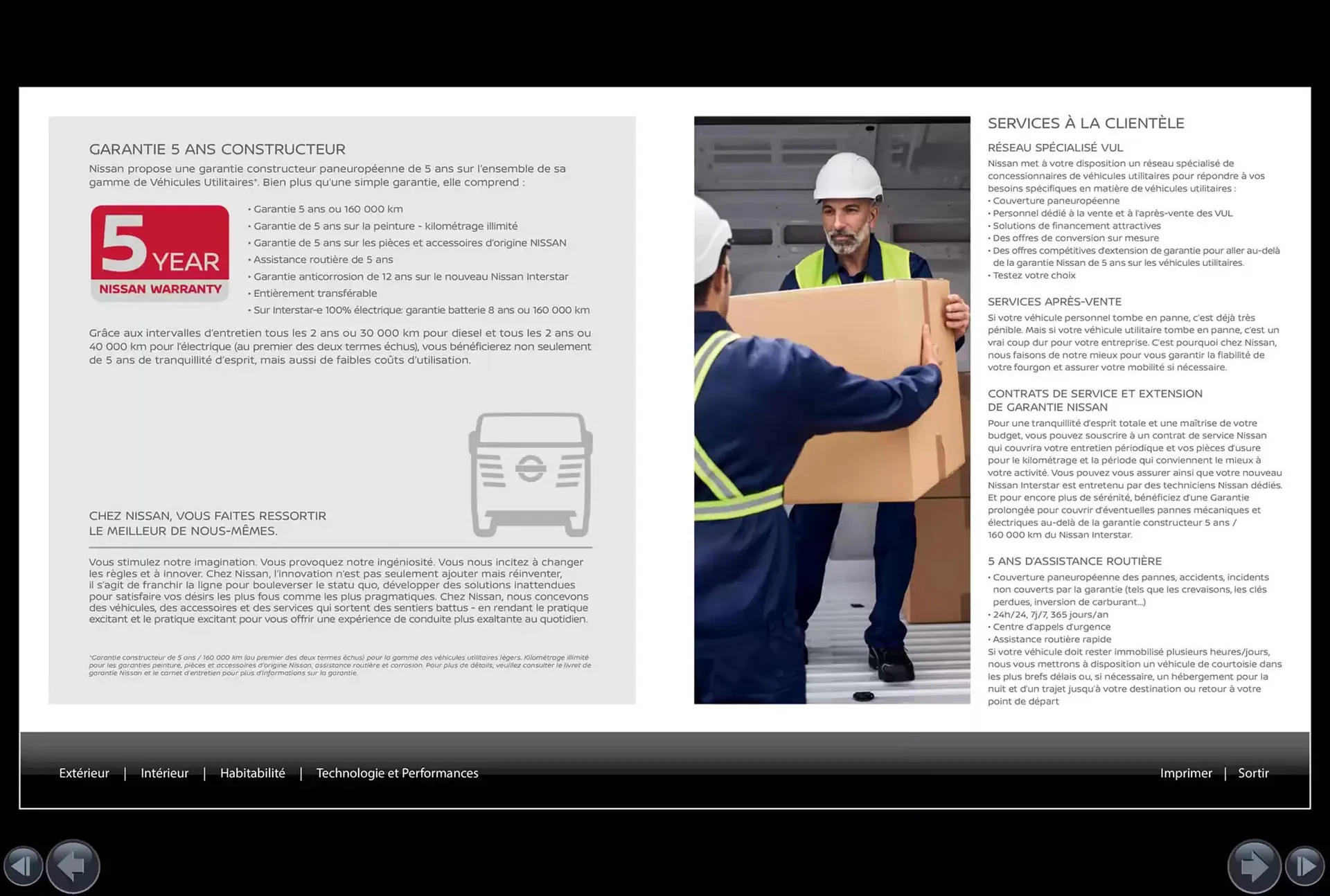
Task: View Technologie et Performances section
Action: point(397,773)
